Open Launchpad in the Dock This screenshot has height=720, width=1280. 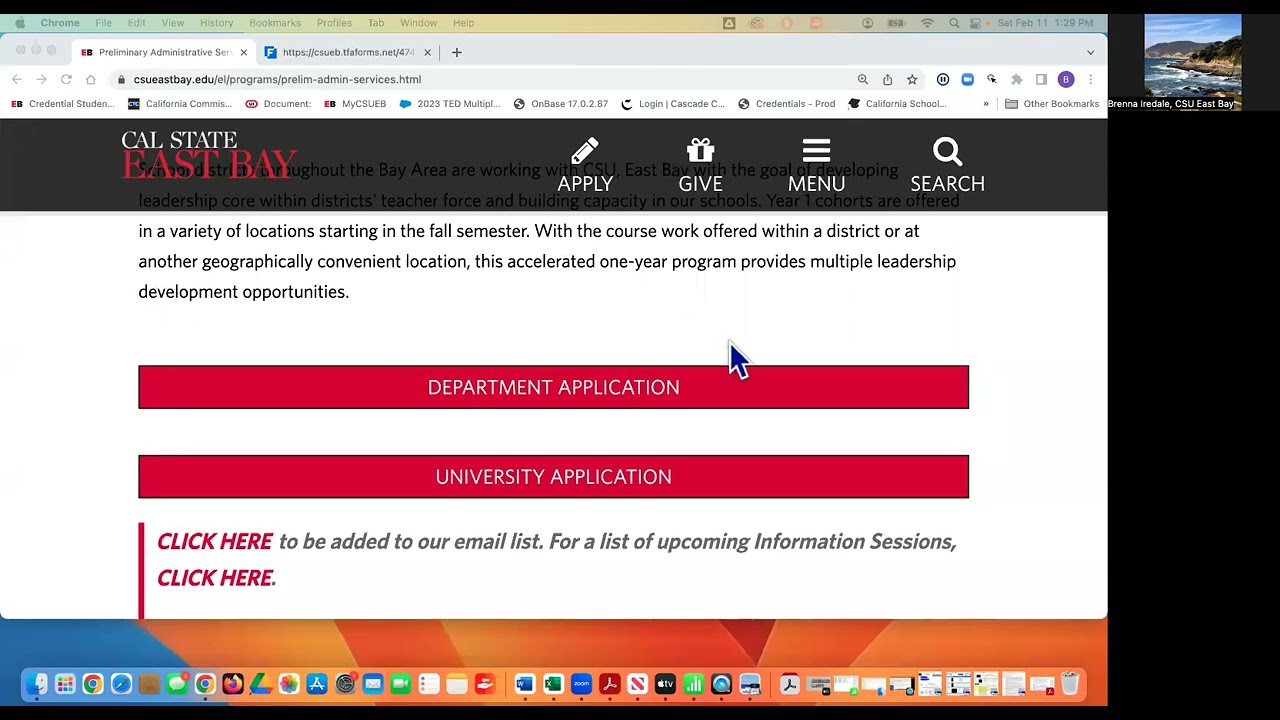click(65, 684)
